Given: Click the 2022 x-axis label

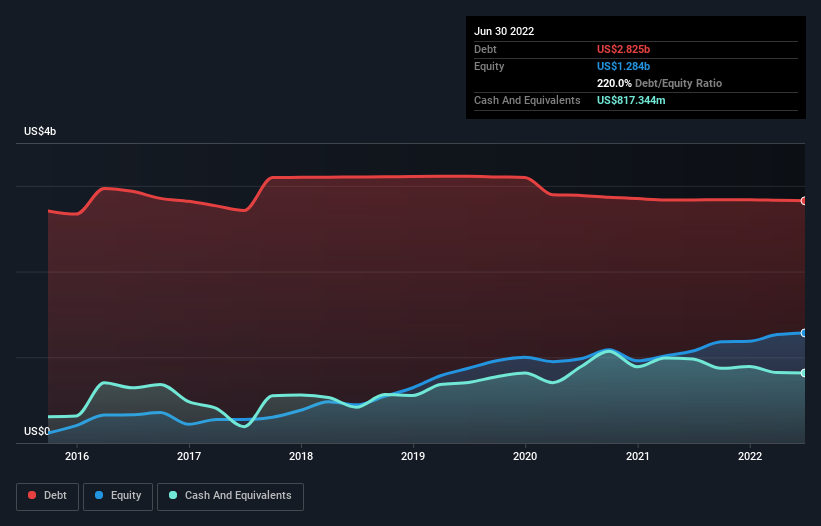Looking at the screenshot, I should click(750, 456).
